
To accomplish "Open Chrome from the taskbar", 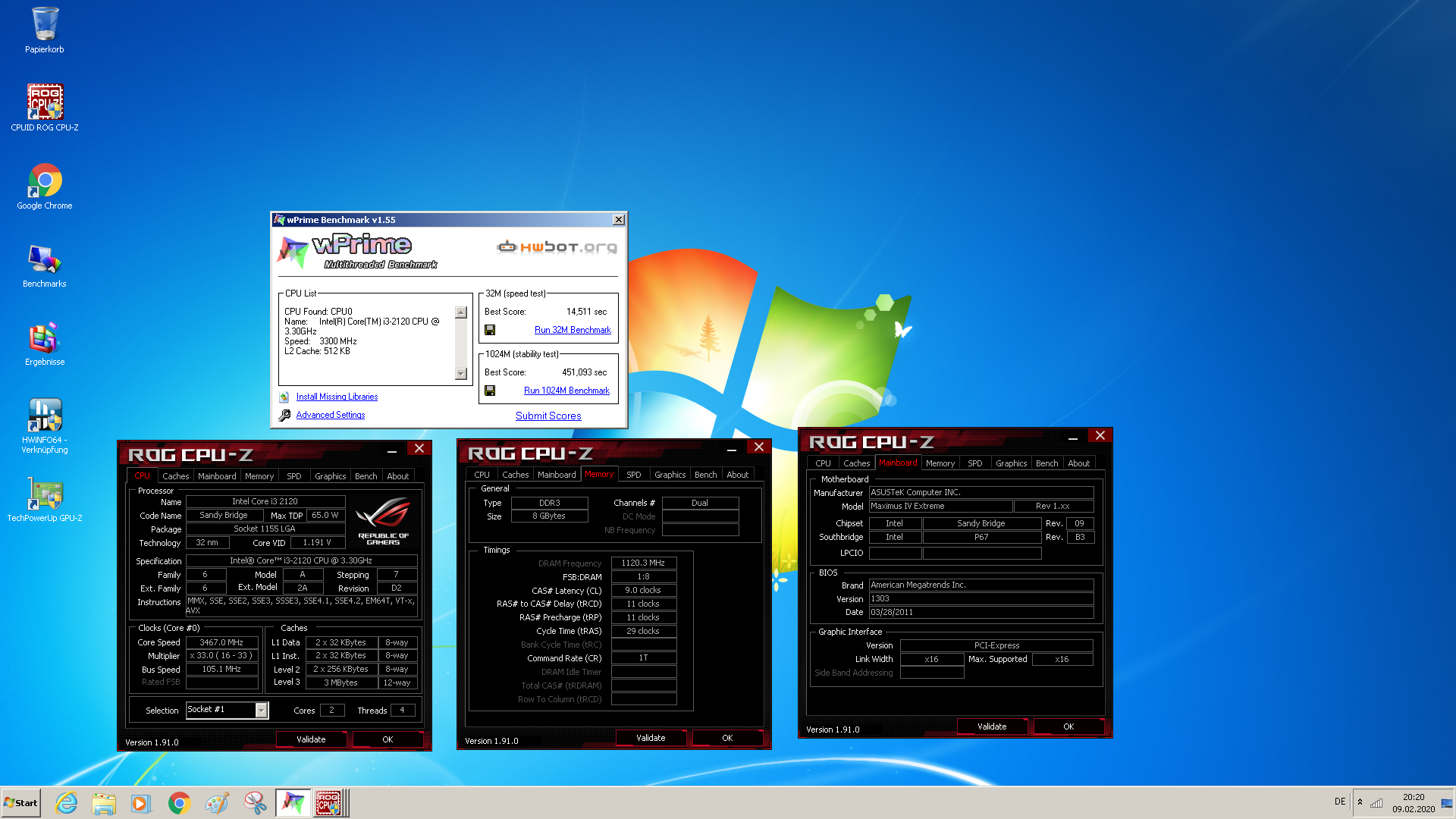I will pyautogui.click(x=179, y=803).
